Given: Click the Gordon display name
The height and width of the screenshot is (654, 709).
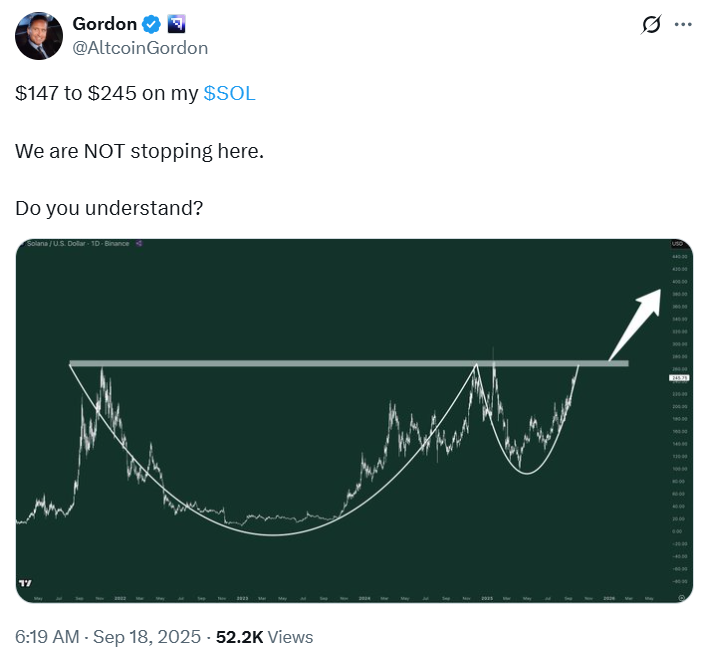Looking at the screenshot, I should click(104, 24).
